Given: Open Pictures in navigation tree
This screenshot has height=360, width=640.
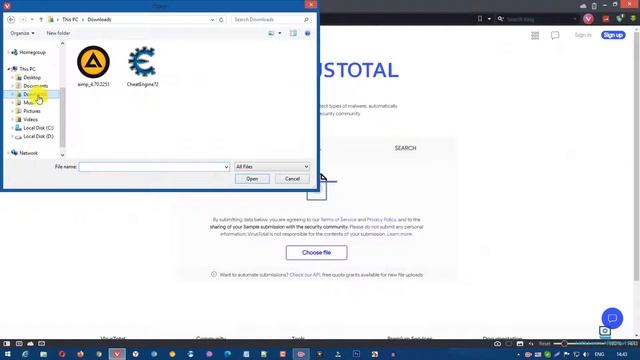Looking at the screenshot, I should [x=31, y=111].
